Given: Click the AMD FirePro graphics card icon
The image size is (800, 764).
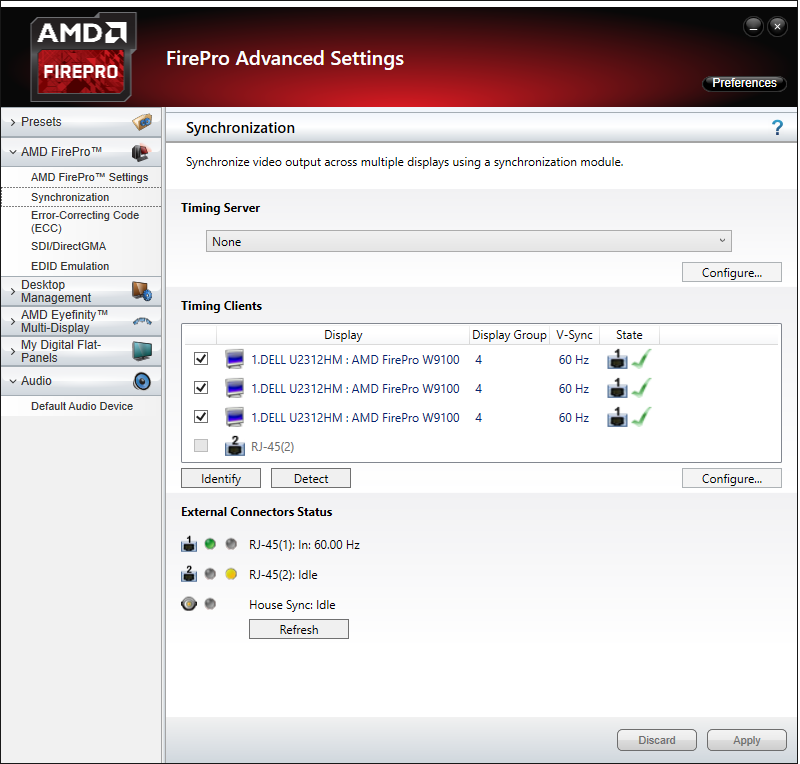Looking at the screenshot, I should point(142,153).
